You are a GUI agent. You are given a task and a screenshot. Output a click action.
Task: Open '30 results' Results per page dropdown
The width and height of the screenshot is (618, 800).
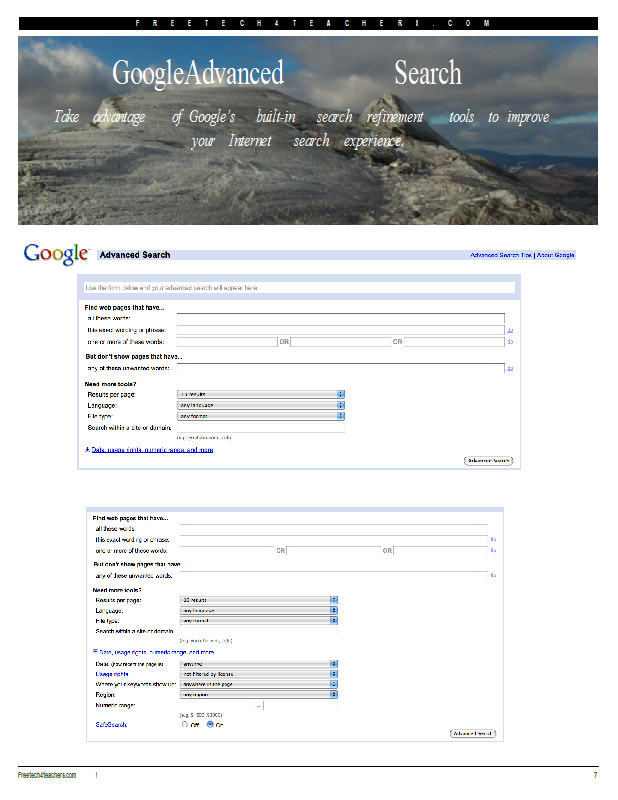pos(259,600)
